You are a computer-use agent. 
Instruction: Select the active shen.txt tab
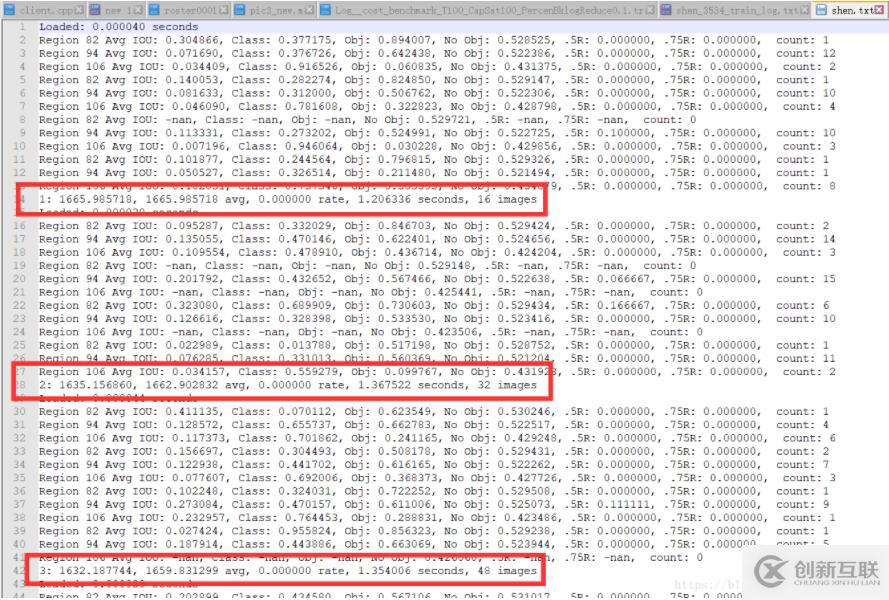click(x=850, y=10)
